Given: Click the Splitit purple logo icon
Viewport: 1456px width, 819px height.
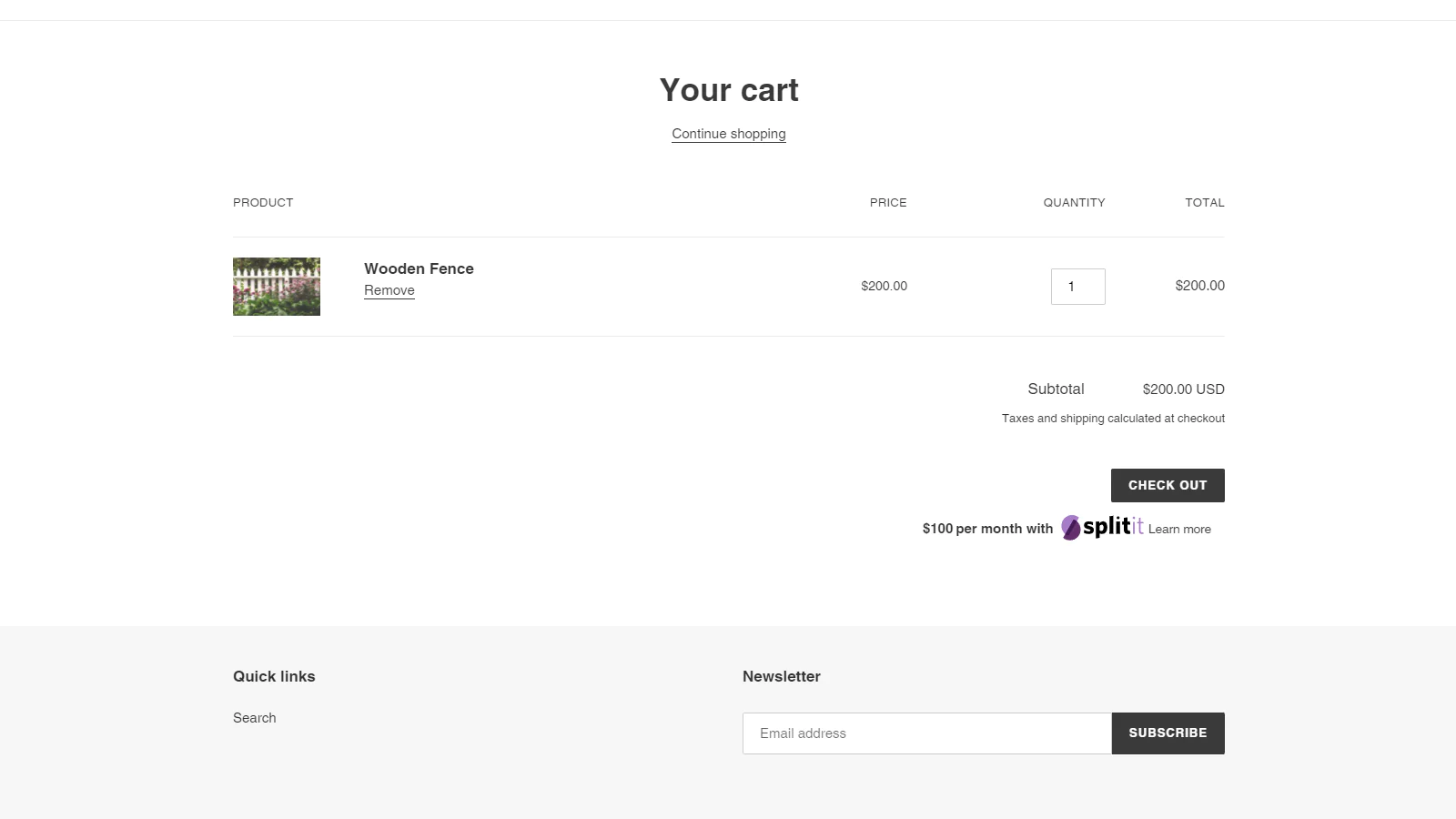Looking at the screenshot, I should (x=1071, y=528).
